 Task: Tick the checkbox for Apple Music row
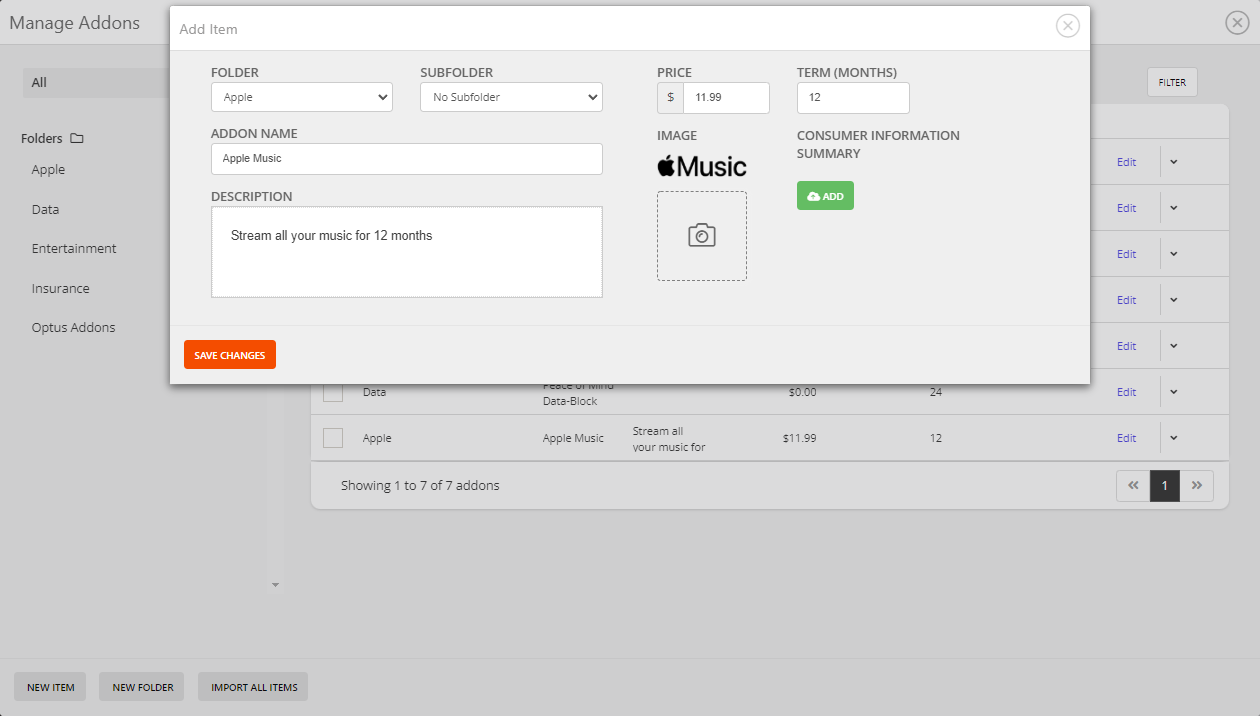click(333, 438)
